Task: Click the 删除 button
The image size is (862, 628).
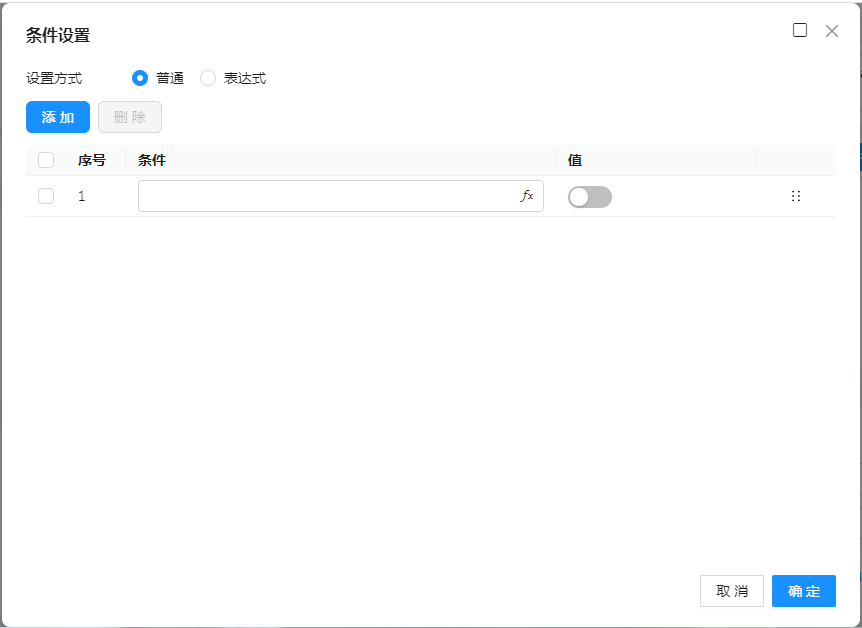Action: click(130, 117)
